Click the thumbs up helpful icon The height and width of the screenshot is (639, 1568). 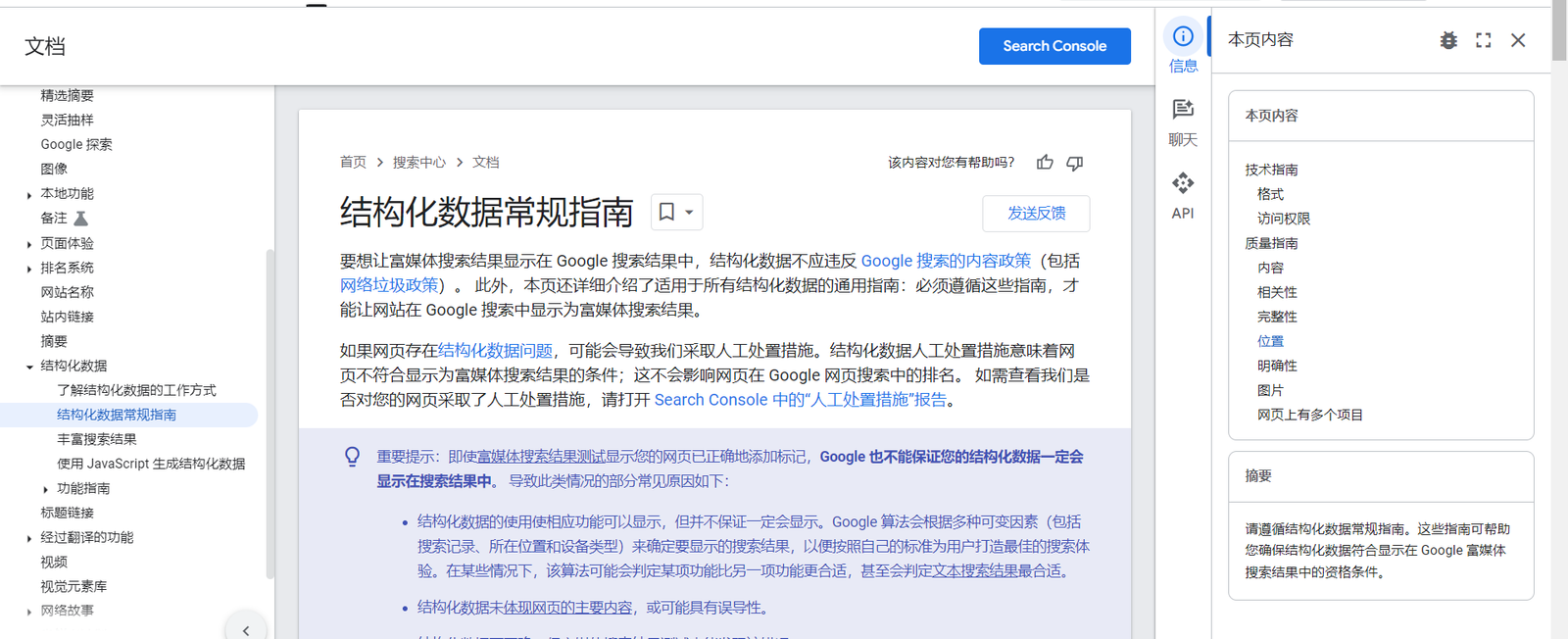(1045, 163)
